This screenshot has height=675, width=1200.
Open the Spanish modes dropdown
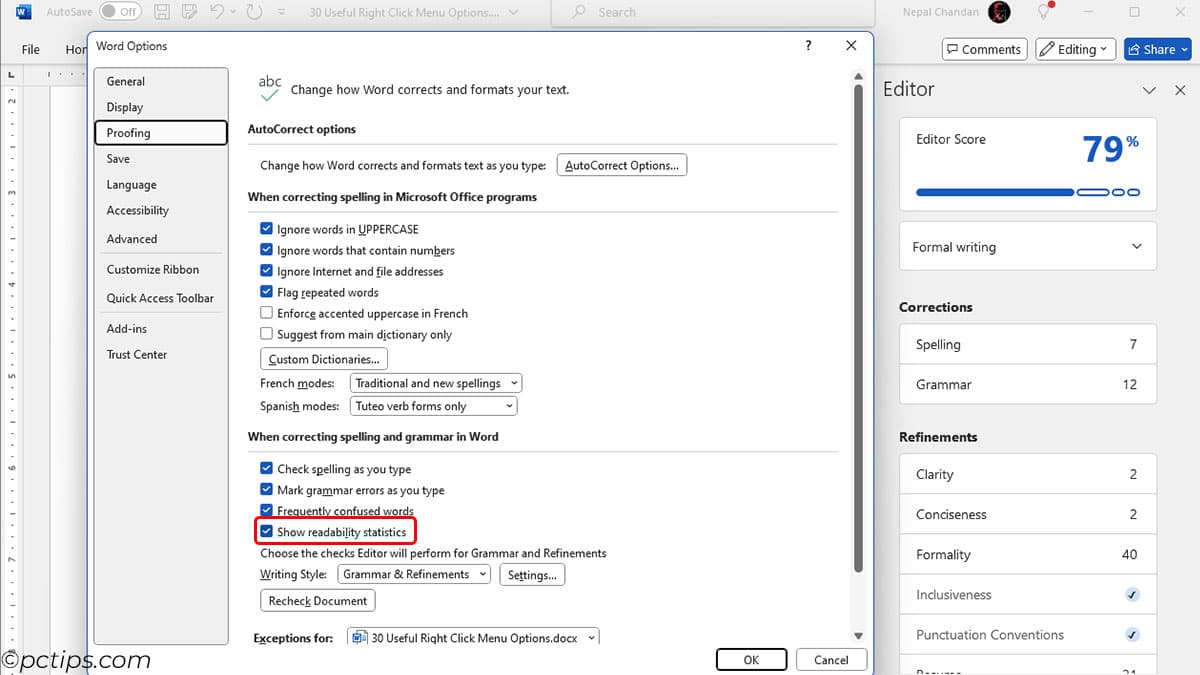(x=433, y=405)
